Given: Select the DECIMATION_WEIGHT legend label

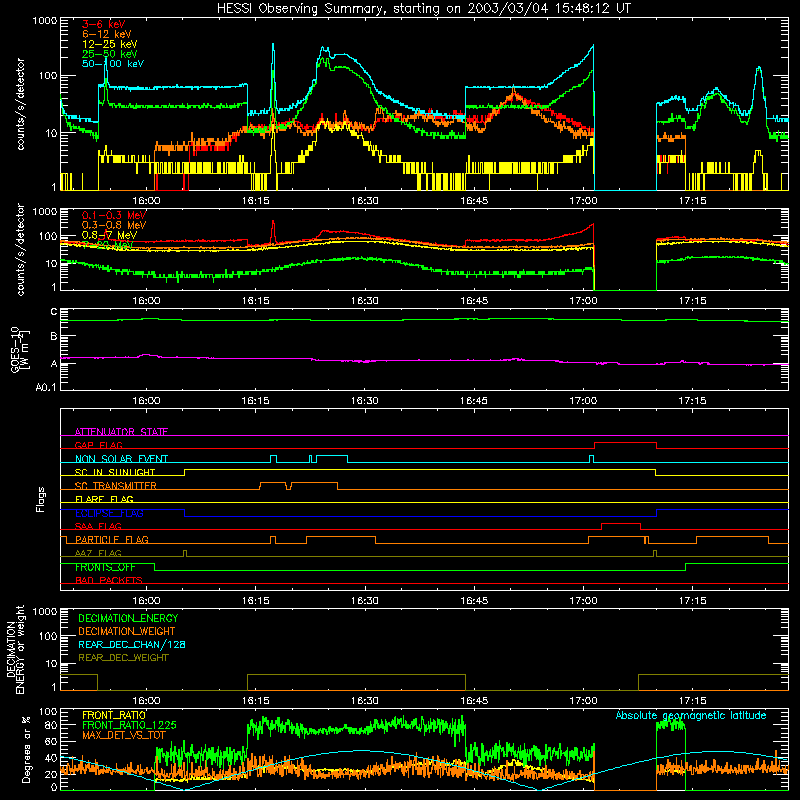Looking at the screenshot, I should click(127, 631).
